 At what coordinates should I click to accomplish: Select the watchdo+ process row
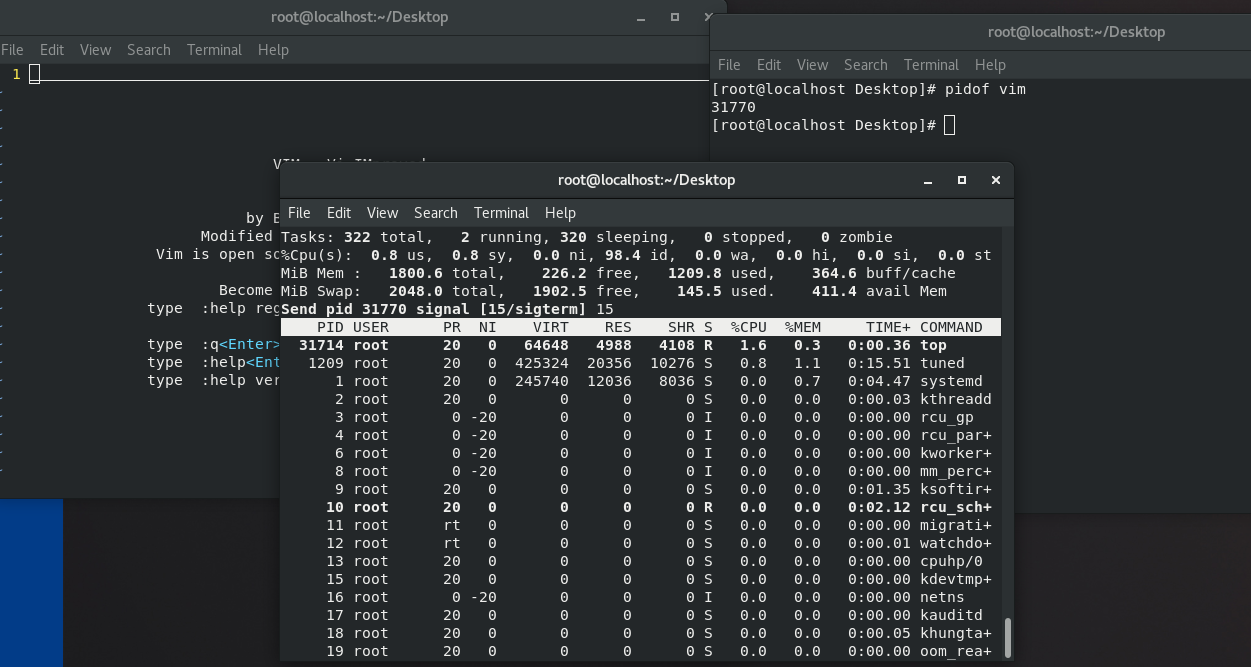click(641, 543)
